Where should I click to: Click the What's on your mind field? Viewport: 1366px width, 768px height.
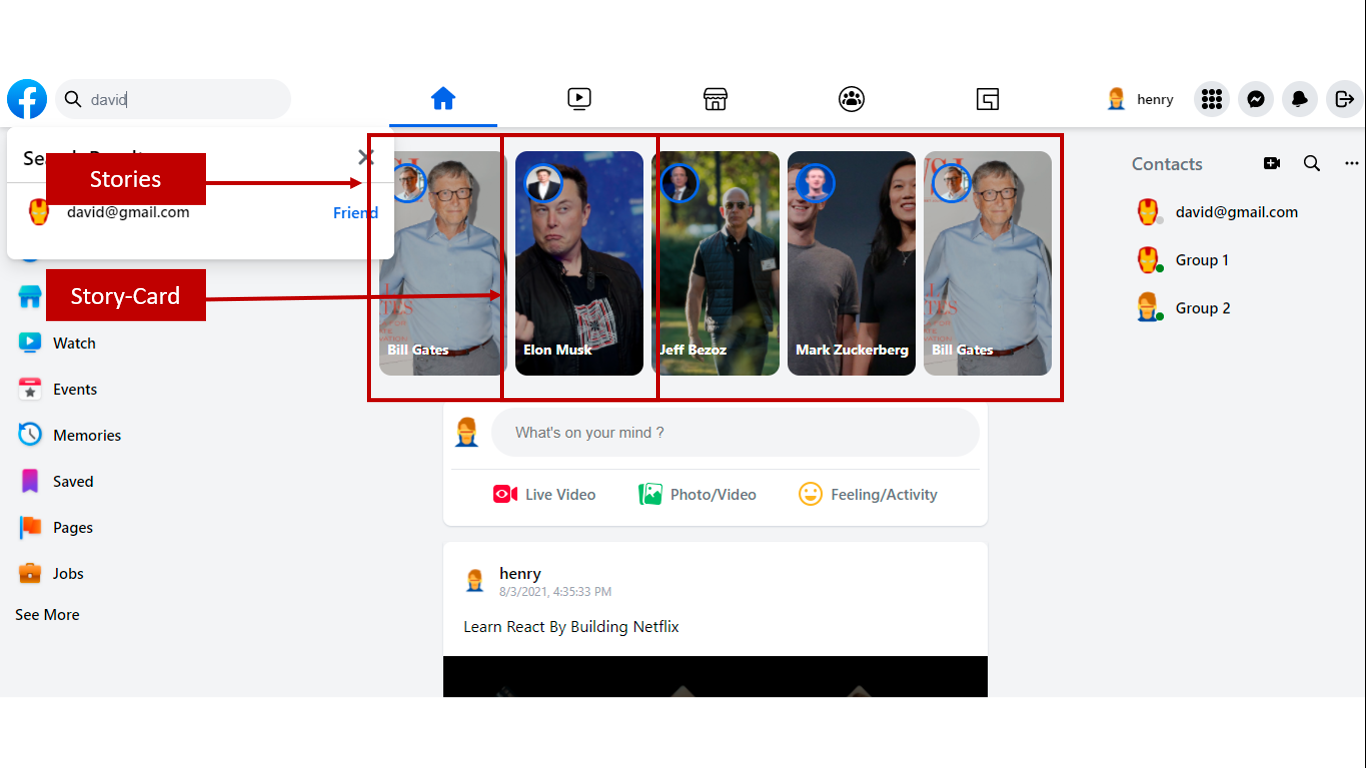[735, 433]
